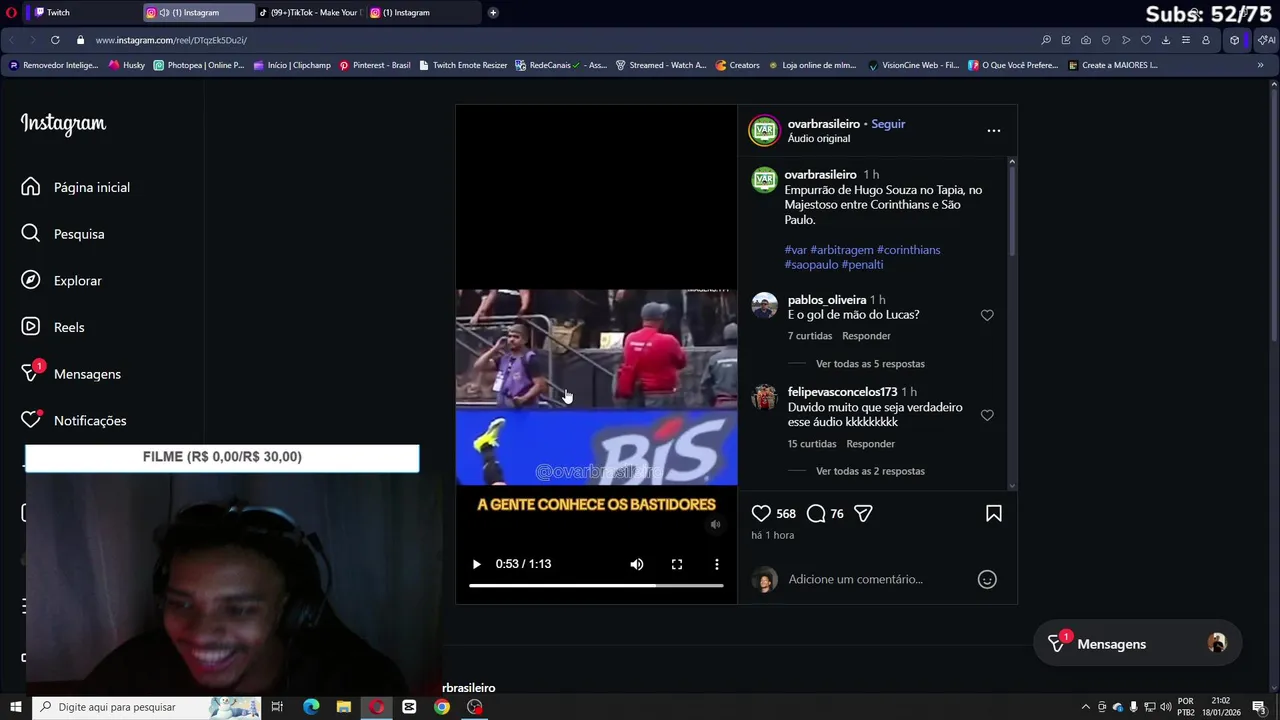Enter fullscreen on the reel video
Screen dimensions: 1280x720
pyautogui.click(x=677, y=564)
